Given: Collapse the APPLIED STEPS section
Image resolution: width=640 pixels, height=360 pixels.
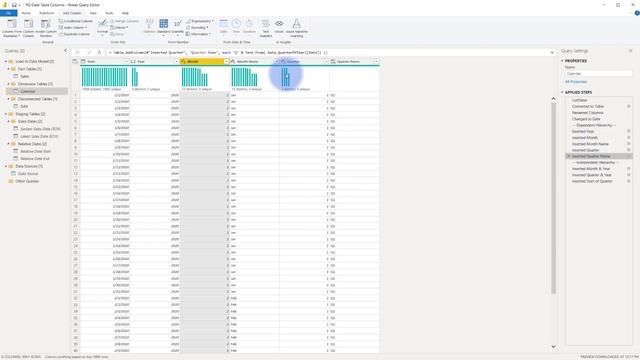Looking at the screenshot, I should [562, 93].
